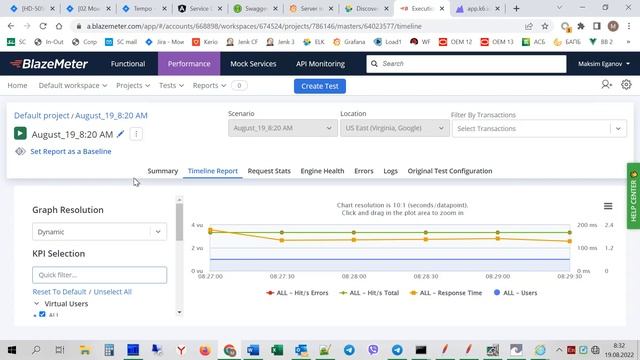Bookmark this page with the star icon

(x=545, y=26)
